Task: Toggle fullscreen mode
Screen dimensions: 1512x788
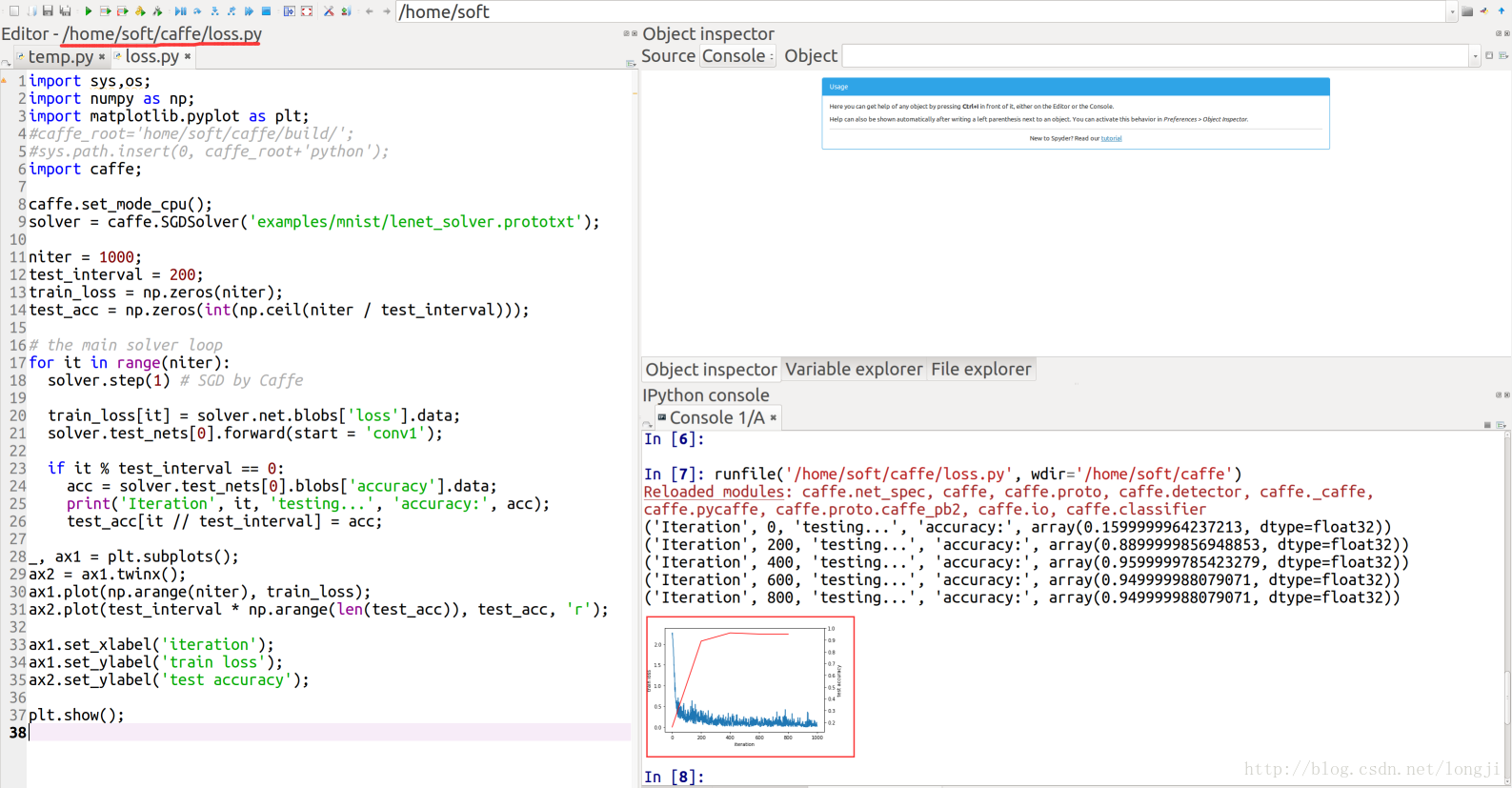Action: [x=307, y=11]
